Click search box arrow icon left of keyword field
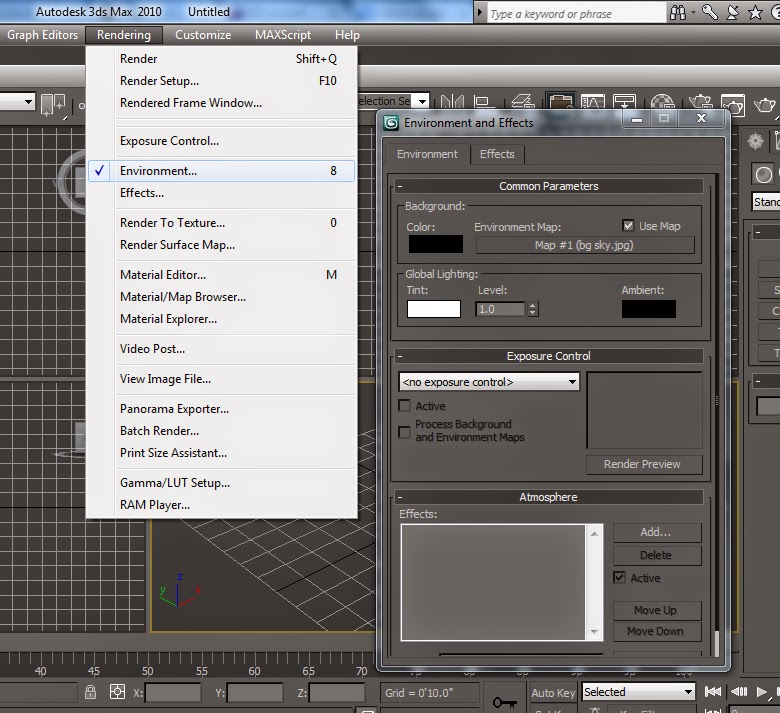 point(480,12)
